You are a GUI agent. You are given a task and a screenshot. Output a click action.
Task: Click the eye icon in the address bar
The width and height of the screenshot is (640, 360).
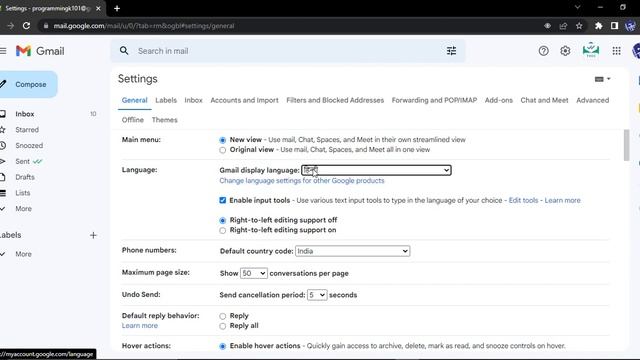coord(547,26)
